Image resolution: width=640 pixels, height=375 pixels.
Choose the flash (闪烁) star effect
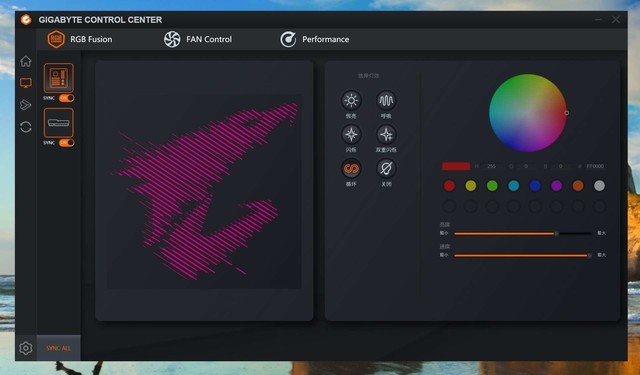coord(351,134)
